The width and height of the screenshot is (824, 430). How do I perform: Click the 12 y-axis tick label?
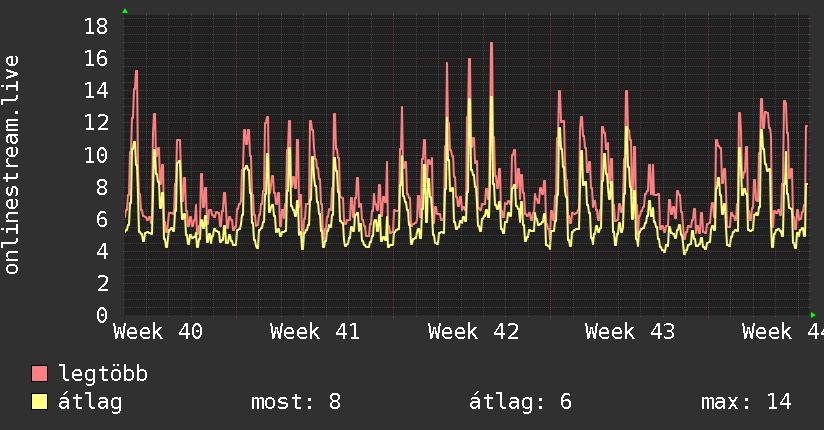tap(96, 122)
